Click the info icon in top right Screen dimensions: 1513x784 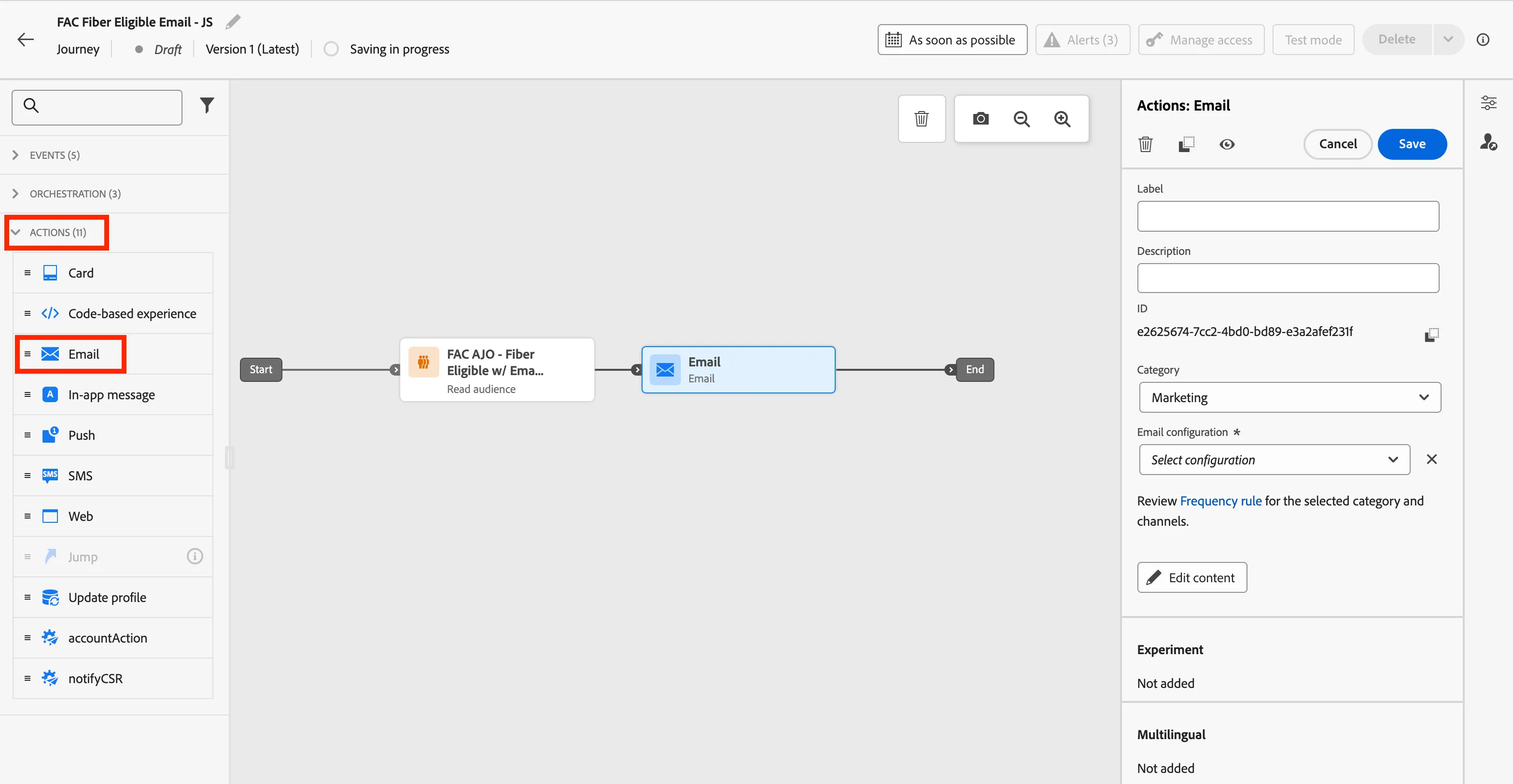[1483, 40]
